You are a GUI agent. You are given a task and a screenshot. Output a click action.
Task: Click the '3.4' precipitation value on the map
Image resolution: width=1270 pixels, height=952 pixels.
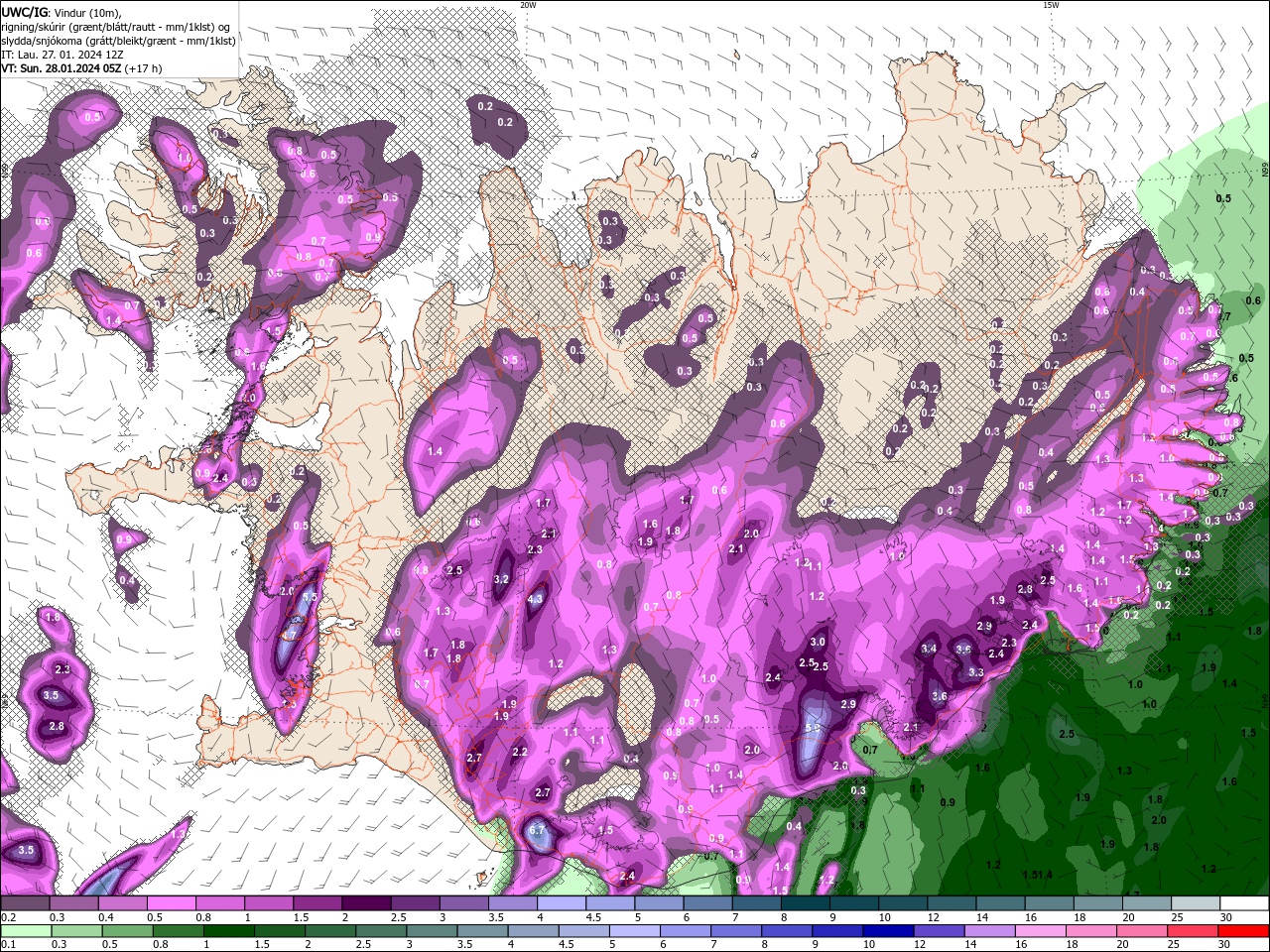(x=929, y=649)
